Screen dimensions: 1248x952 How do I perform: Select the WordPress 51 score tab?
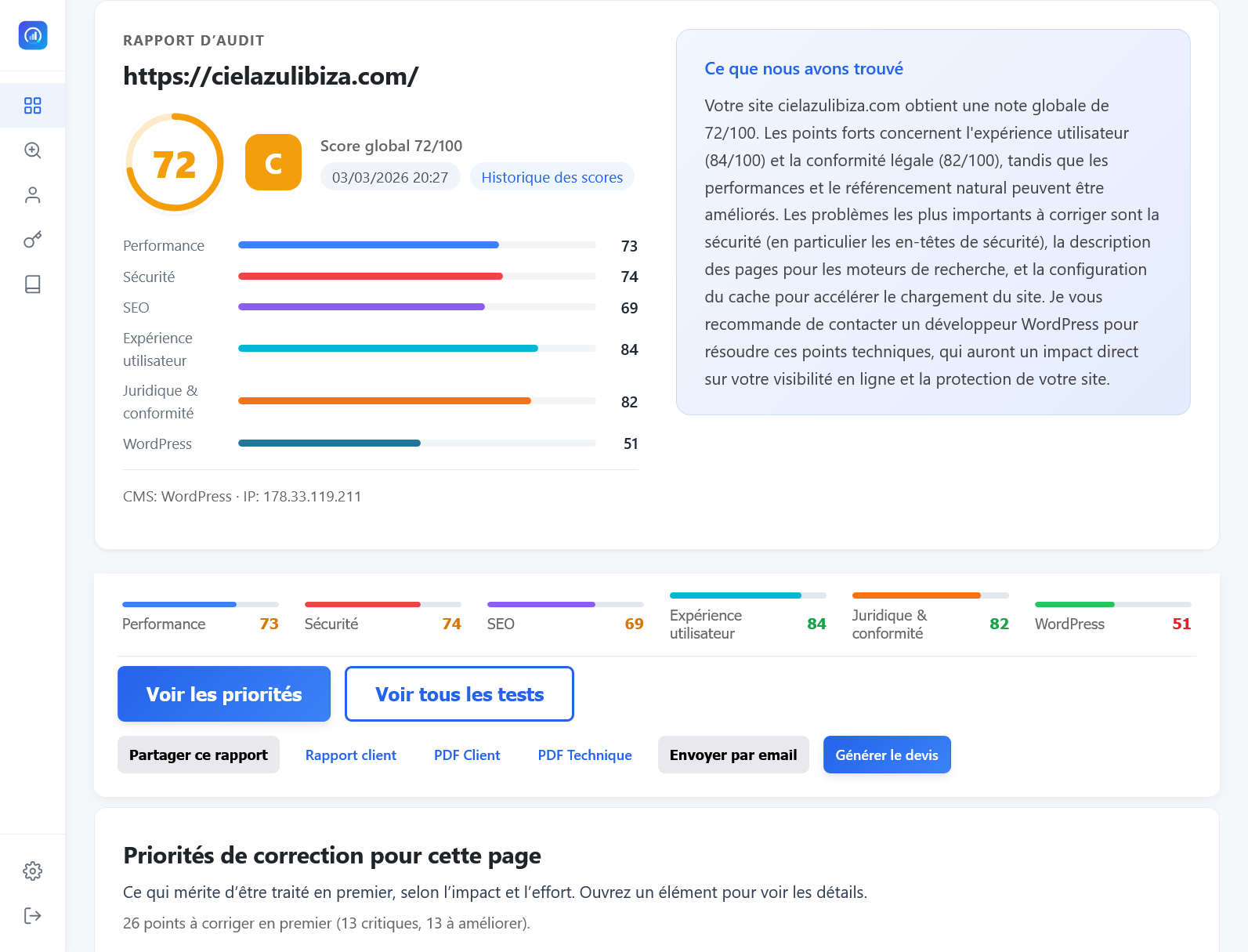pyautogui.click(x=1112, y=619)
